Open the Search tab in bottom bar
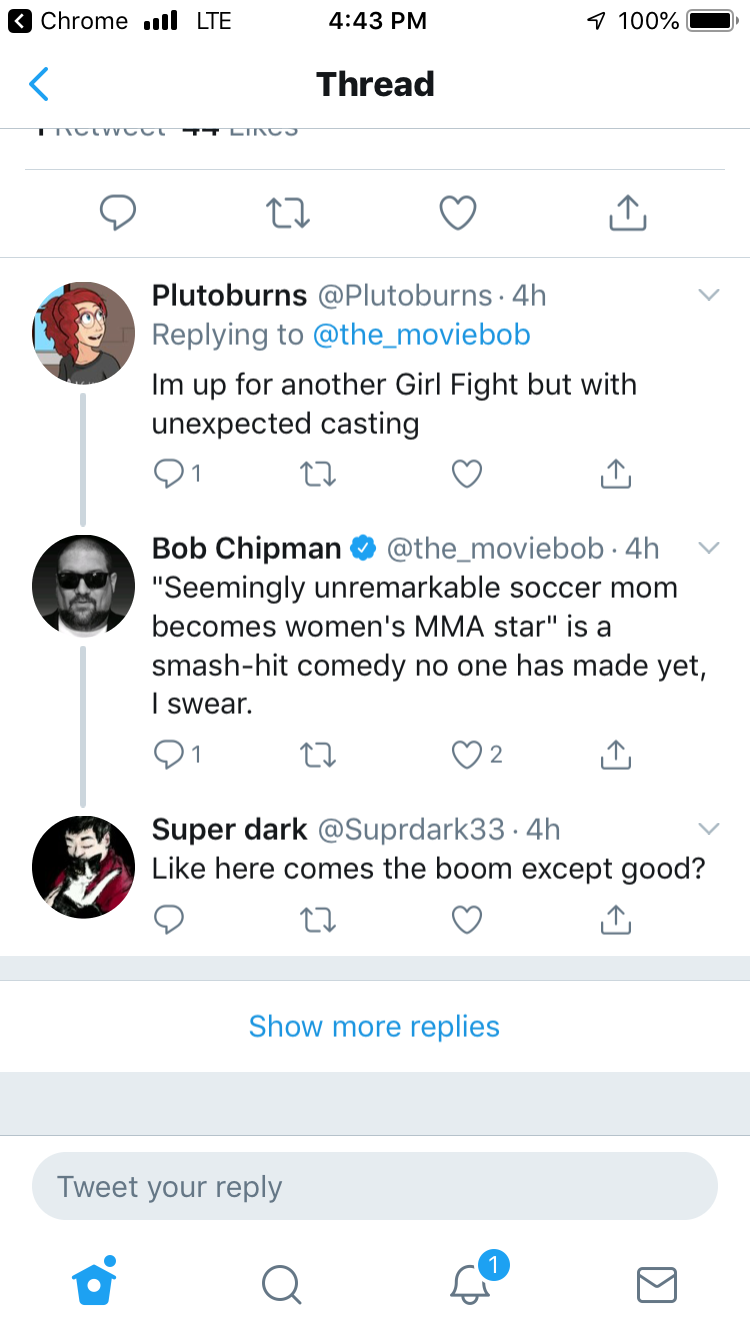This screenshot has width=750, height=1334. (x=281, y=1284)
